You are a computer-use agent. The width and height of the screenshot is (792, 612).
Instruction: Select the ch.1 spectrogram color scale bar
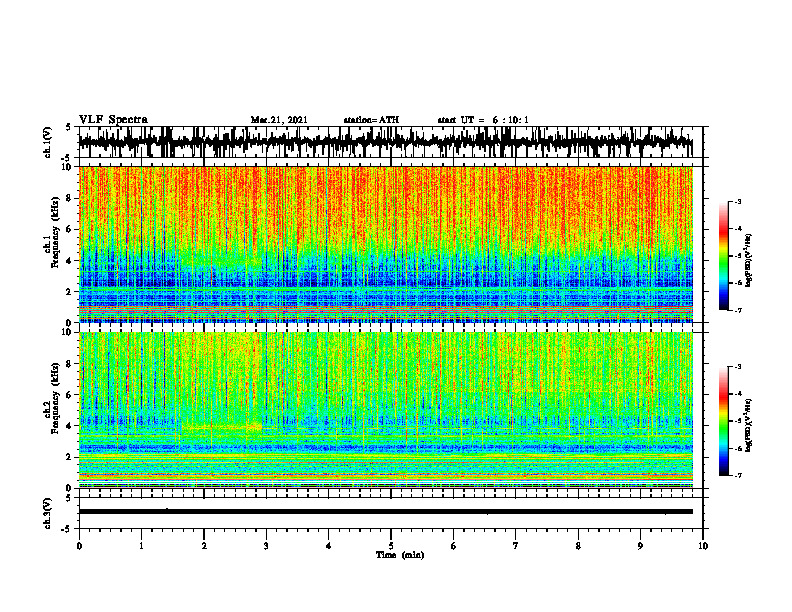point(723,256)
